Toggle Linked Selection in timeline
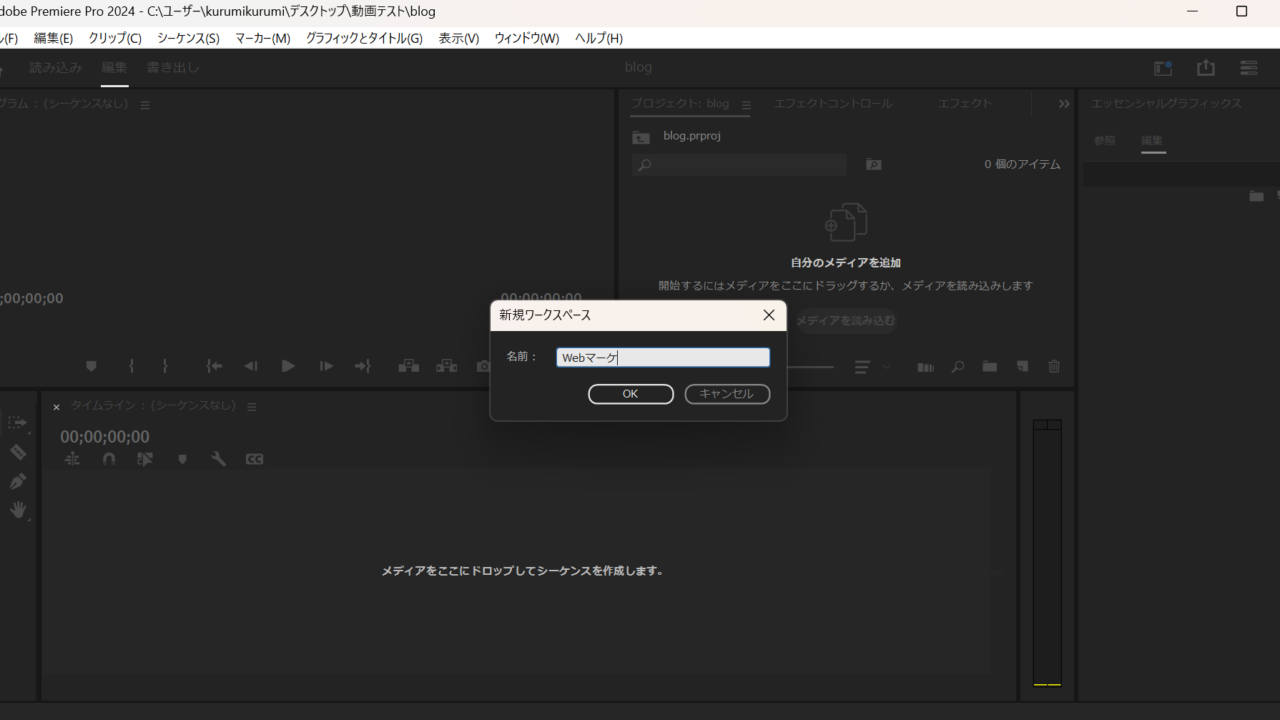 point(145,459)
